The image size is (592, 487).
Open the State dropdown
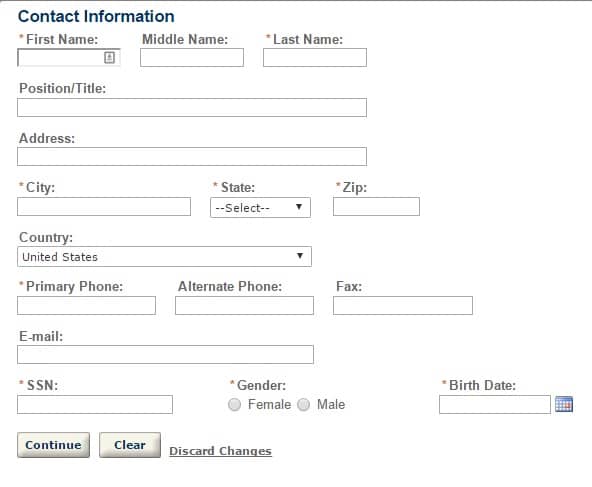pyautogui.click(x=260, y=207)
